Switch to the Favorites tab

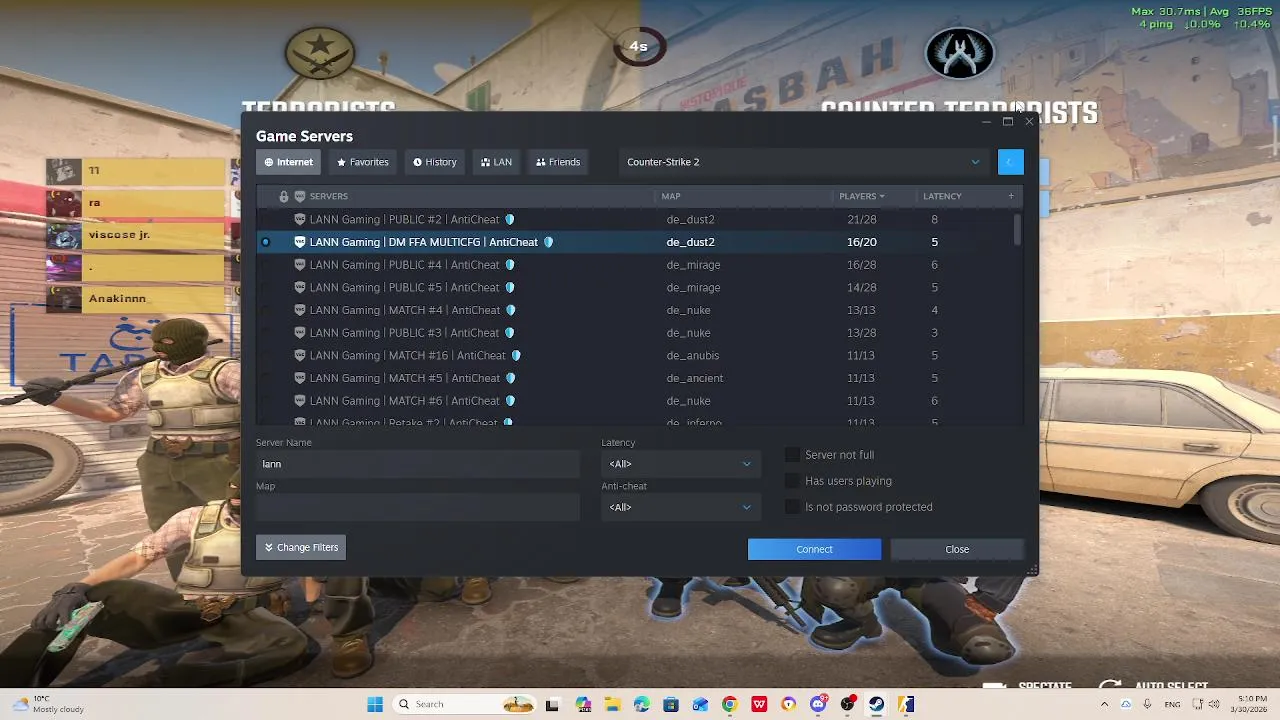[x=362, y=162]
